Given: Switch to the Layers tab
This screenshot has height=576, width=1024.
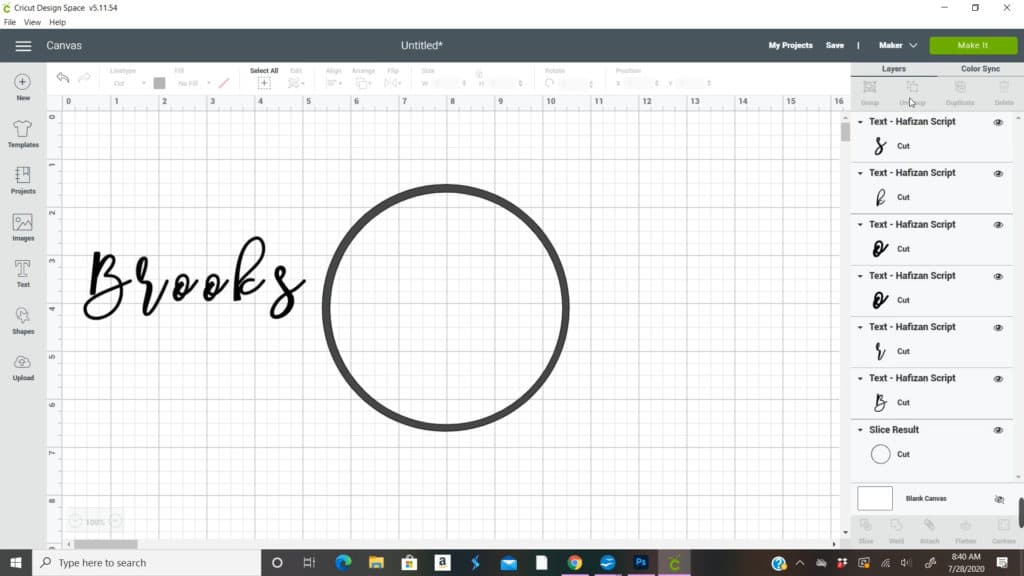Looking at the screenshot, I should [893, 69].
